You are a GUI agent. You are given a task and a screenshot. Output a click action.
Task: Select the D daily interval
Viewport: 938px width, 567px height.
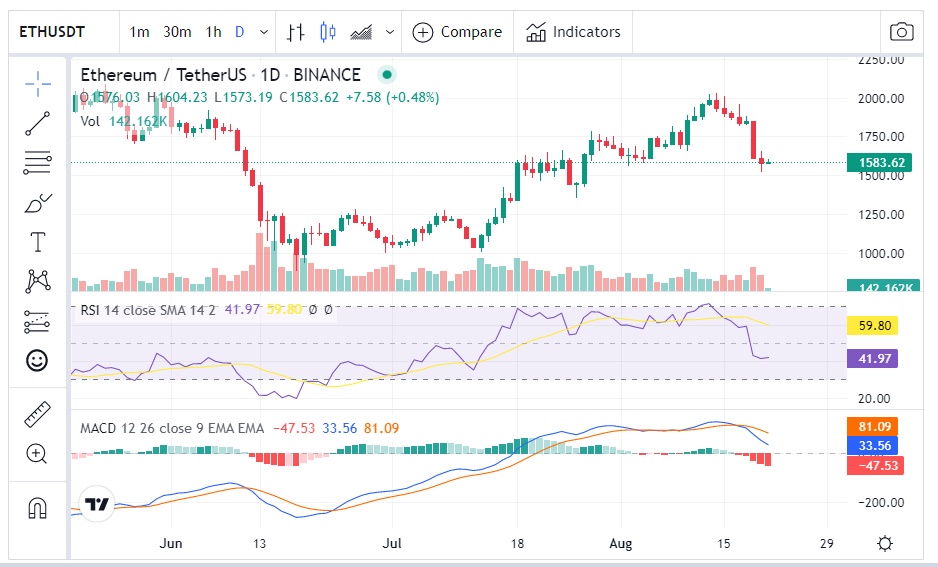(x=239, y=32)
